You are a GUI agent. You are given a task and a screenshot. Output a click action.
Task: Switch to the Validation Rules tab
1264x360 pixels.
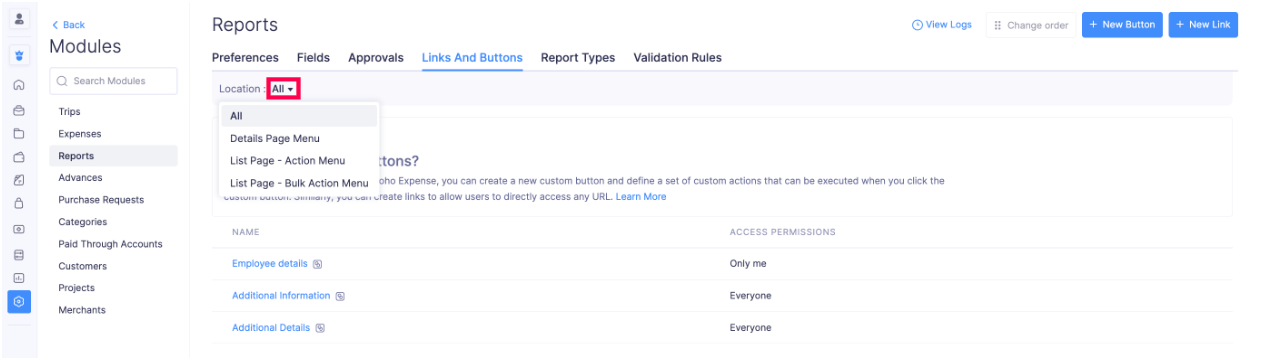click(x=678, y=58)
